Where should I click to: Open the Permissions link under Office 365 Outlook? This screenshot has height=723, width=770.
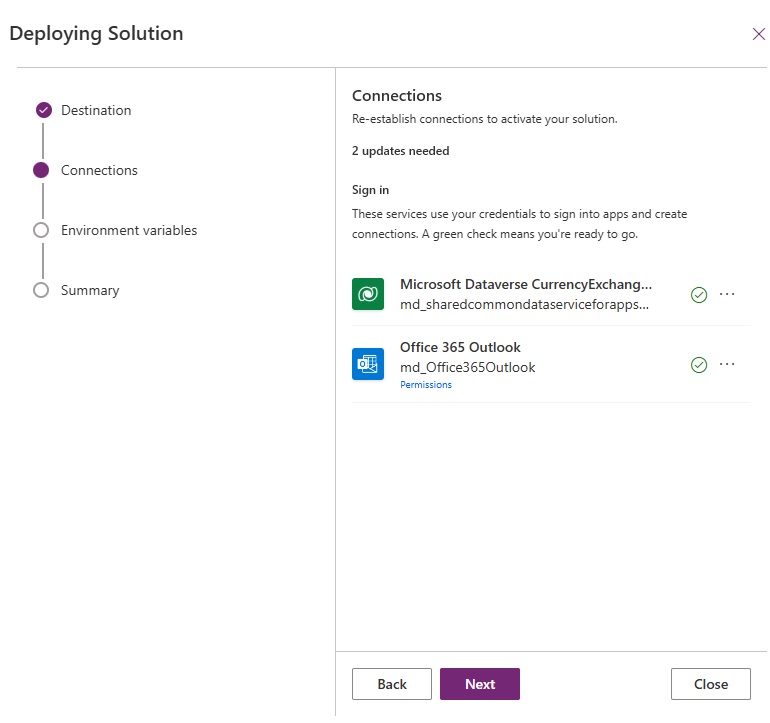[x=426, y=385]
